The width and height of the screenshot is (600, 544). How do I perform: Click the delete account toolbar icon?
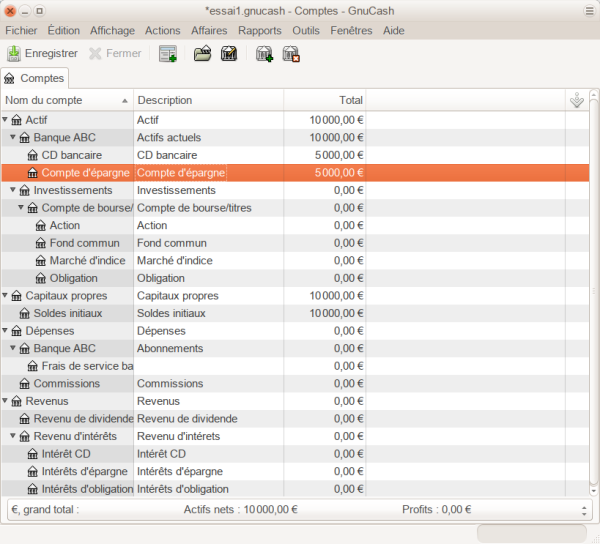point(291,53)
